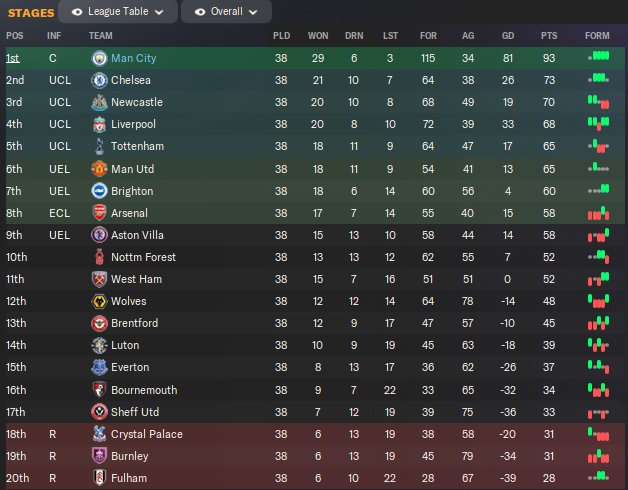Viewport: 628px width, 490px height.
Task: Open the Brighton team name link
Action: click(132, 191)
